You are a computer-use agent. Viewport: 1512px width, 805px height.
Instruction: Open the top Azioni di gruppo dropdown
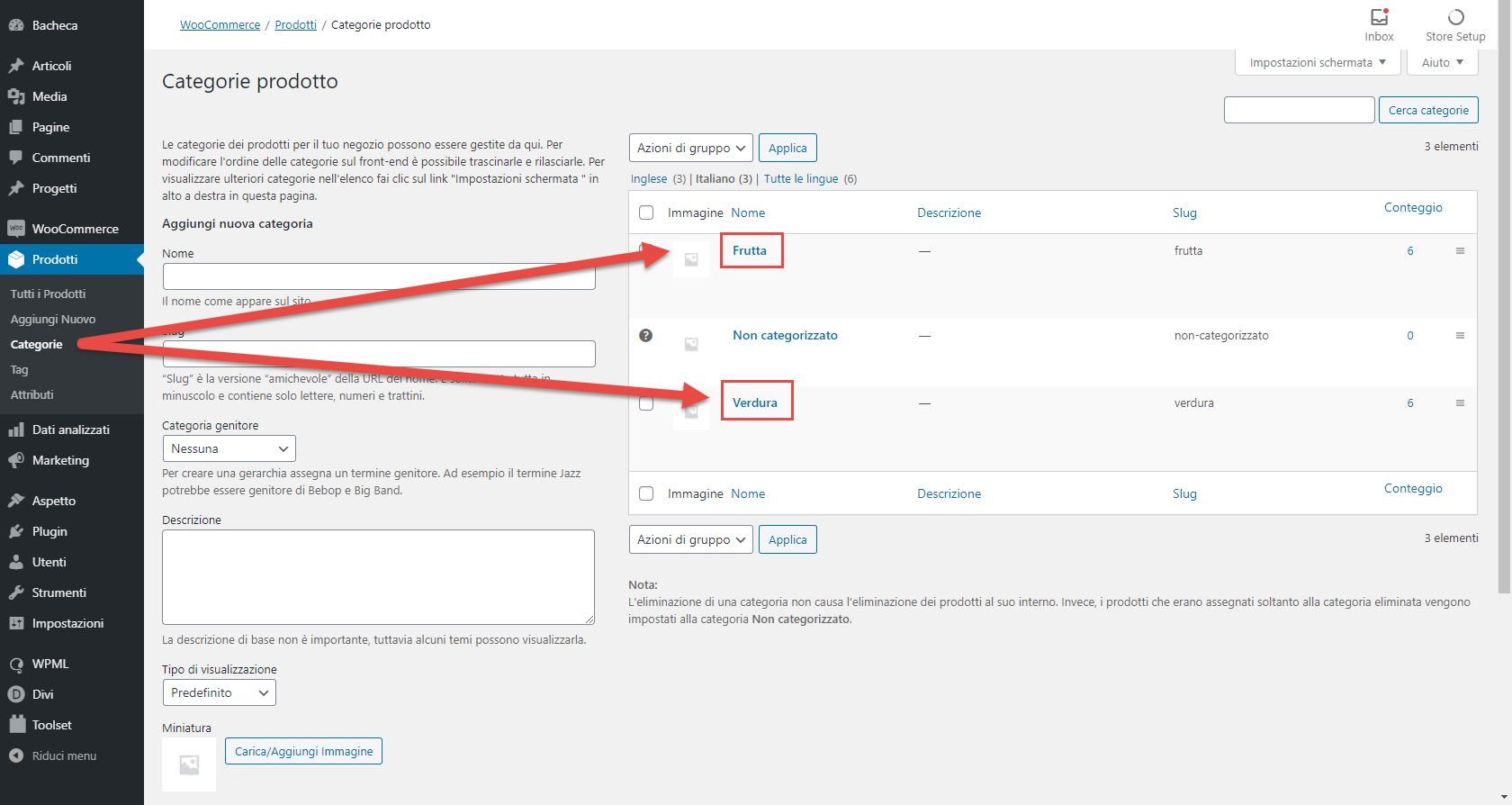click(690, 149)
